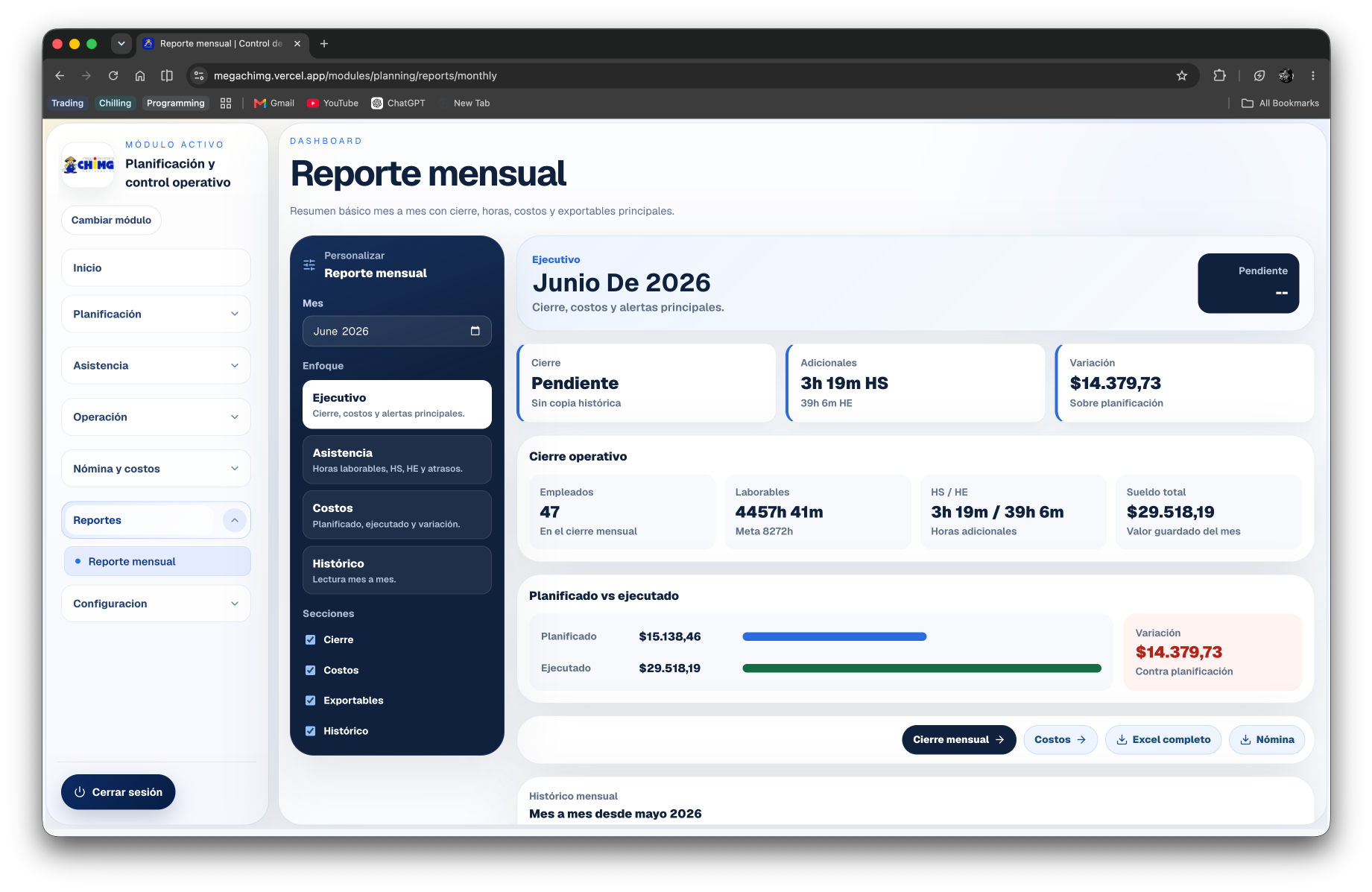Viewport: 1372px width, 892px height.
Task: Click the blue Planificado progress bar
Action: [835, 636]
